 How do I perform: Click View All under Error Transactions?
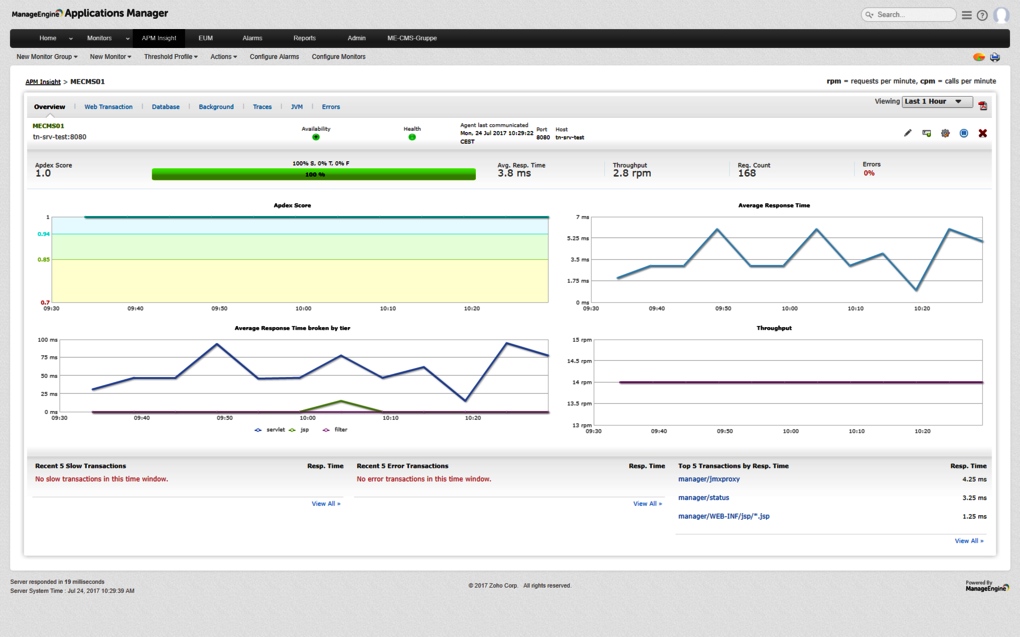(x=647, y=504)
